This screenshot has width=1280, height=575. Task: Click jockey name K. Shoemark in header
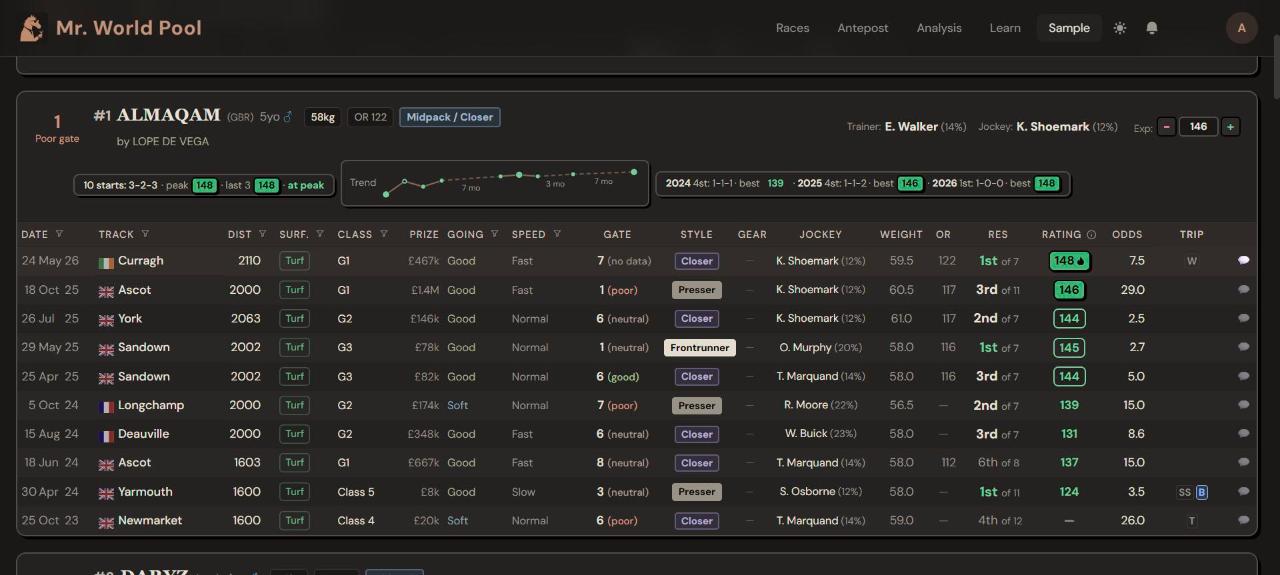(x=1053, y=127)
